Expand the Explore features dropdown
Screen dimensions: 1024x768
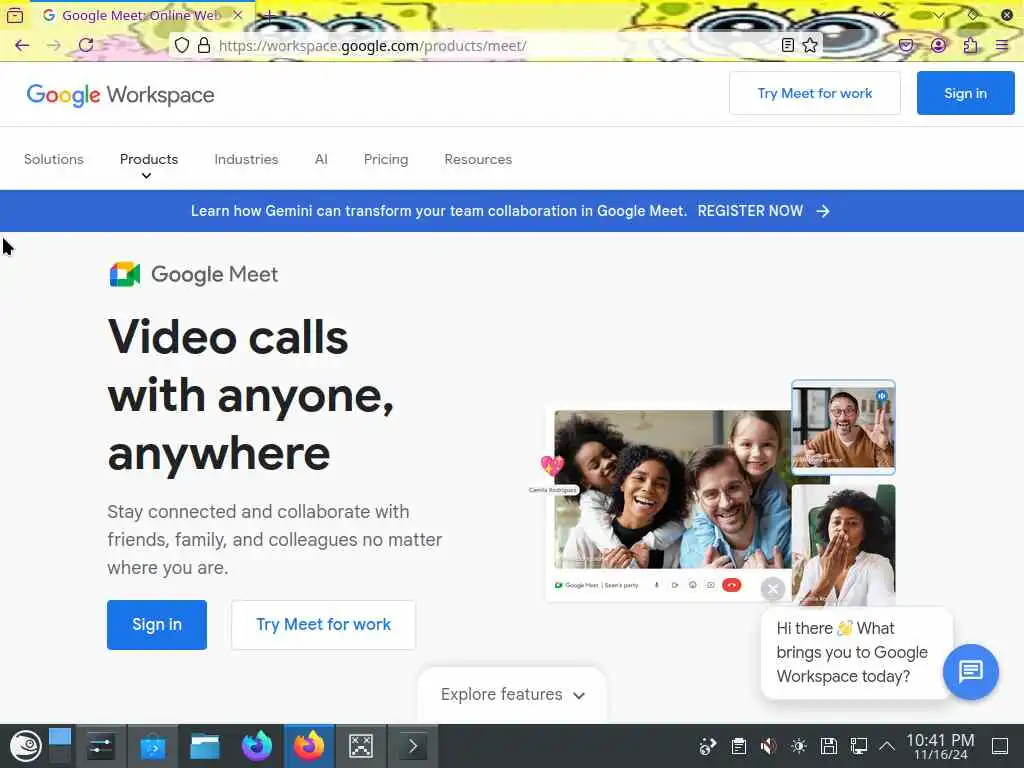[512, 694]
